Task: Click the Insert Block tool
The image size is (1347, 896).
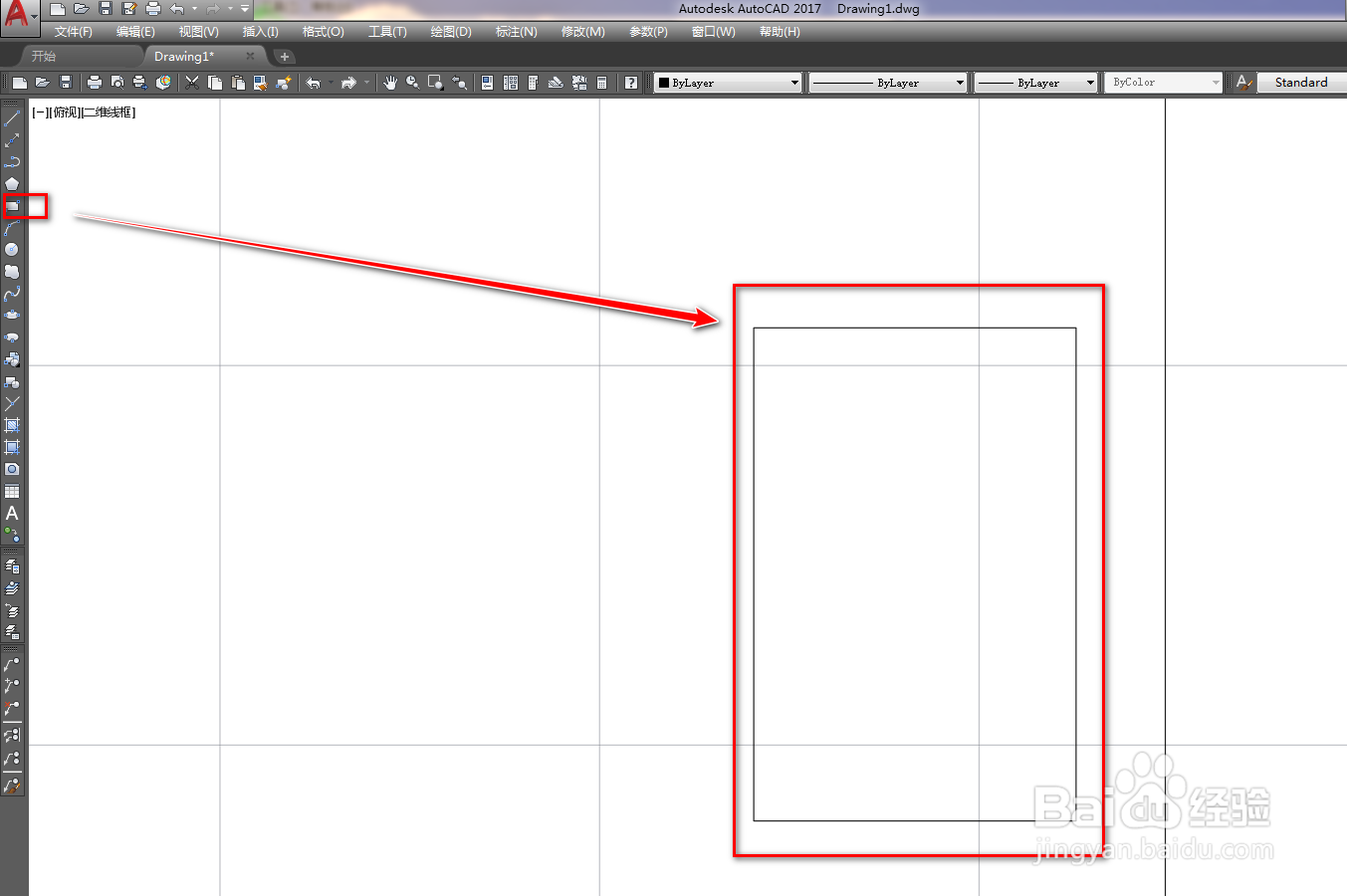Action: click(x=12, y=359)
